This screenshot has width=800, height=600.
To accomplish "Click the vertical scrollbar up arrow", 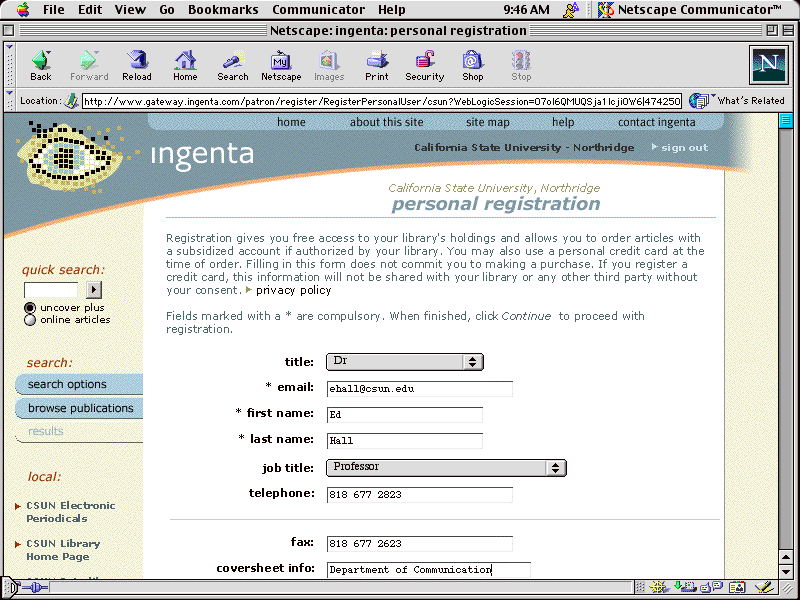I will 786,557.
